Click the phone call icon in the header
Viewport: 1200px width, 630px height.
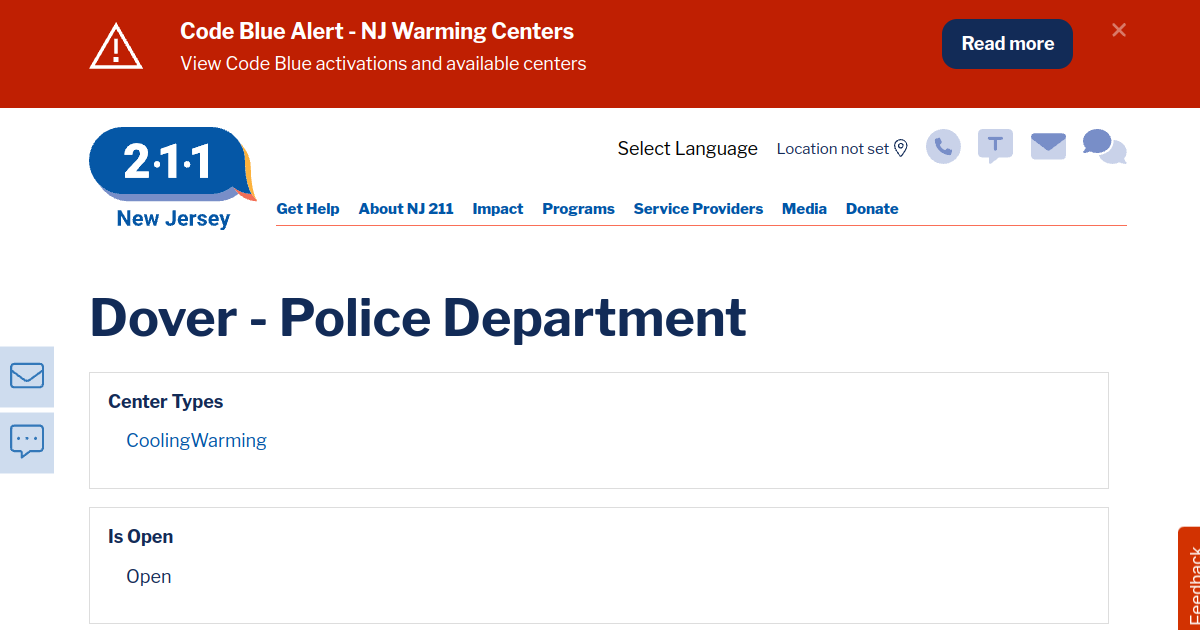tap(941, 146)
